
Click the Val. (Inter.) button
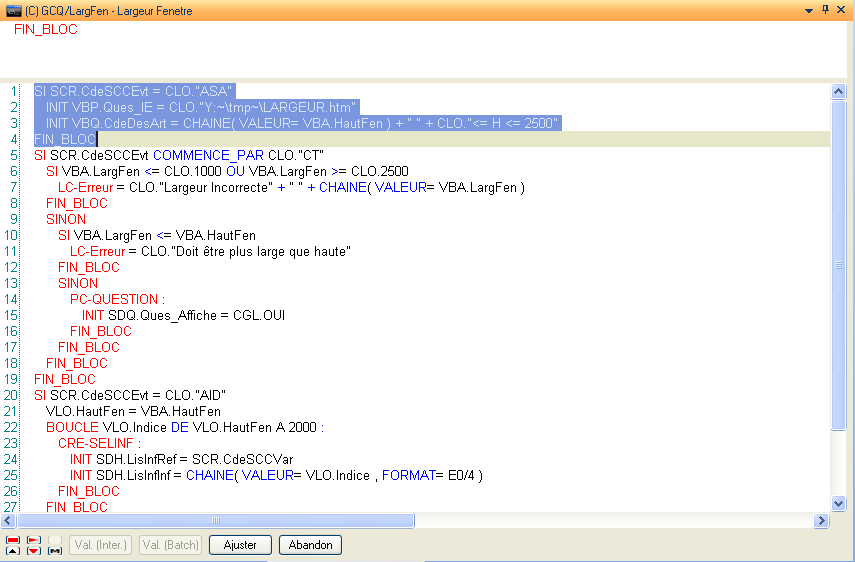point(101,545)
